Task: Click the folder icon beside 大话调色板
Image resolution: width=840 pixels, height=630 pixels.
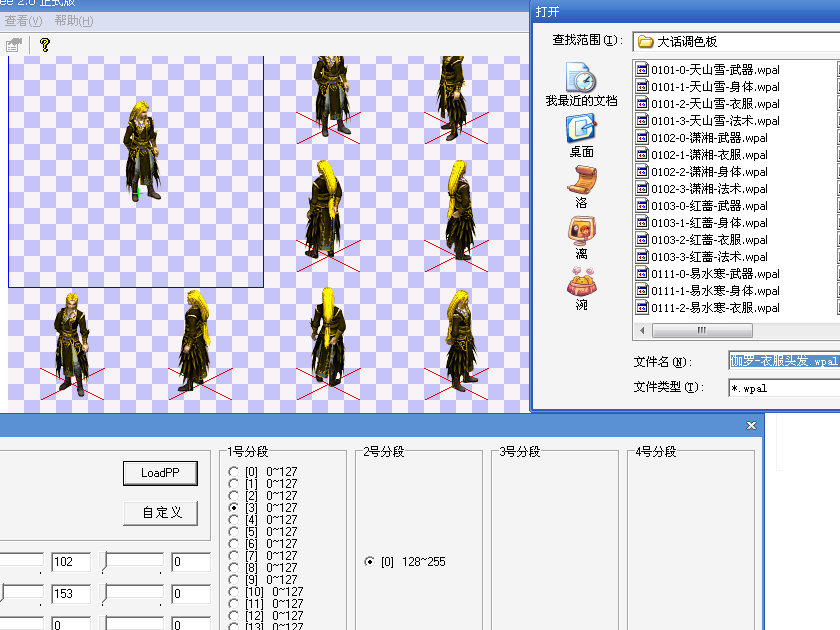Action: coord(646,41)
